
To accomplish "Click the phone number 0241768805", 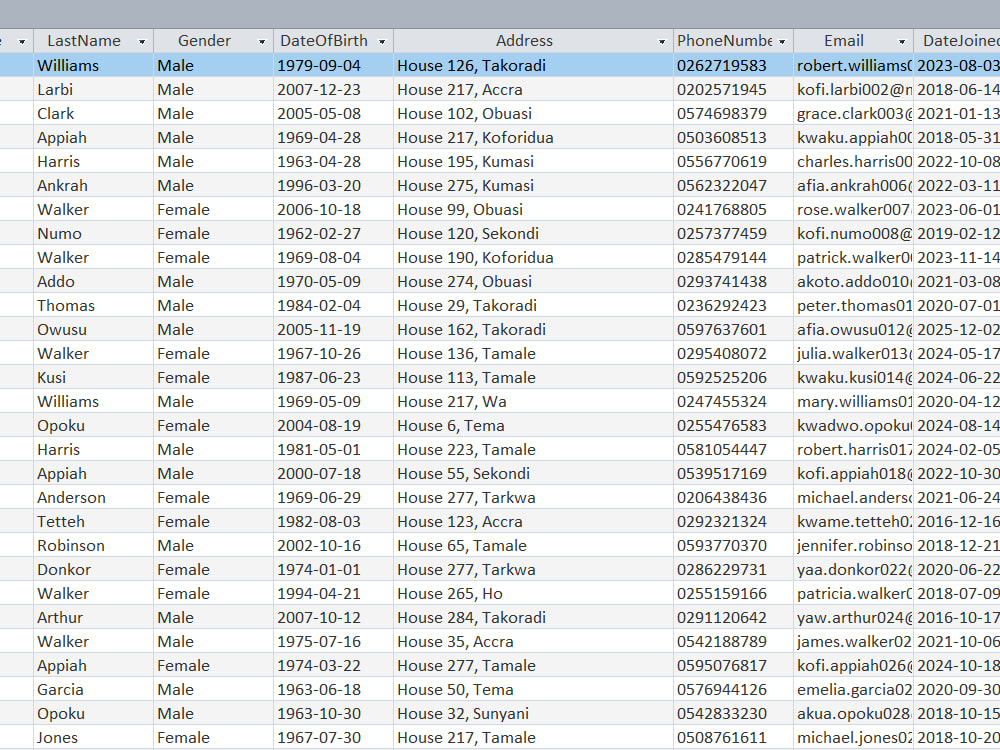I will click(x=733, y=209).
